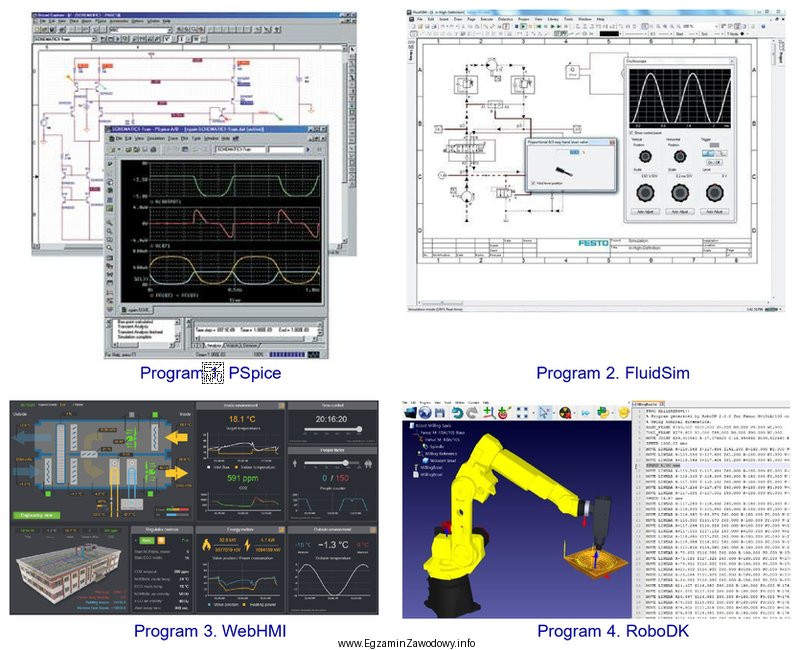Click the Add target icon in RoboDK toolbar
The width and height of the screenshot is (800, 650).
(x=504, y=412)
